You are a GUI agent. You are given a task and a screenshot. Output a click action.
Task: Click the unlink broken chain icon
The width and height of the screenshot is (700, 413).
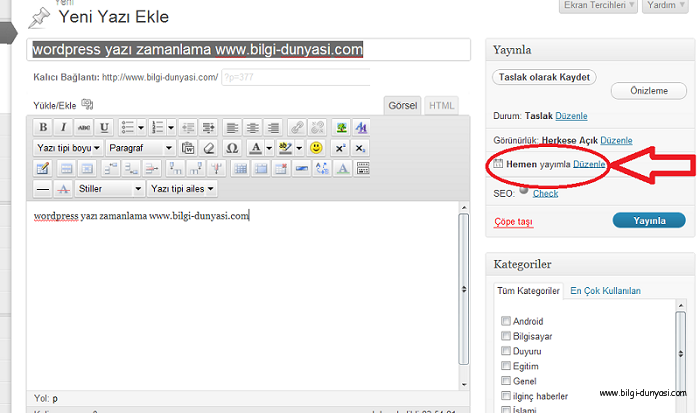pyautogui.click(x=317, y=127)
